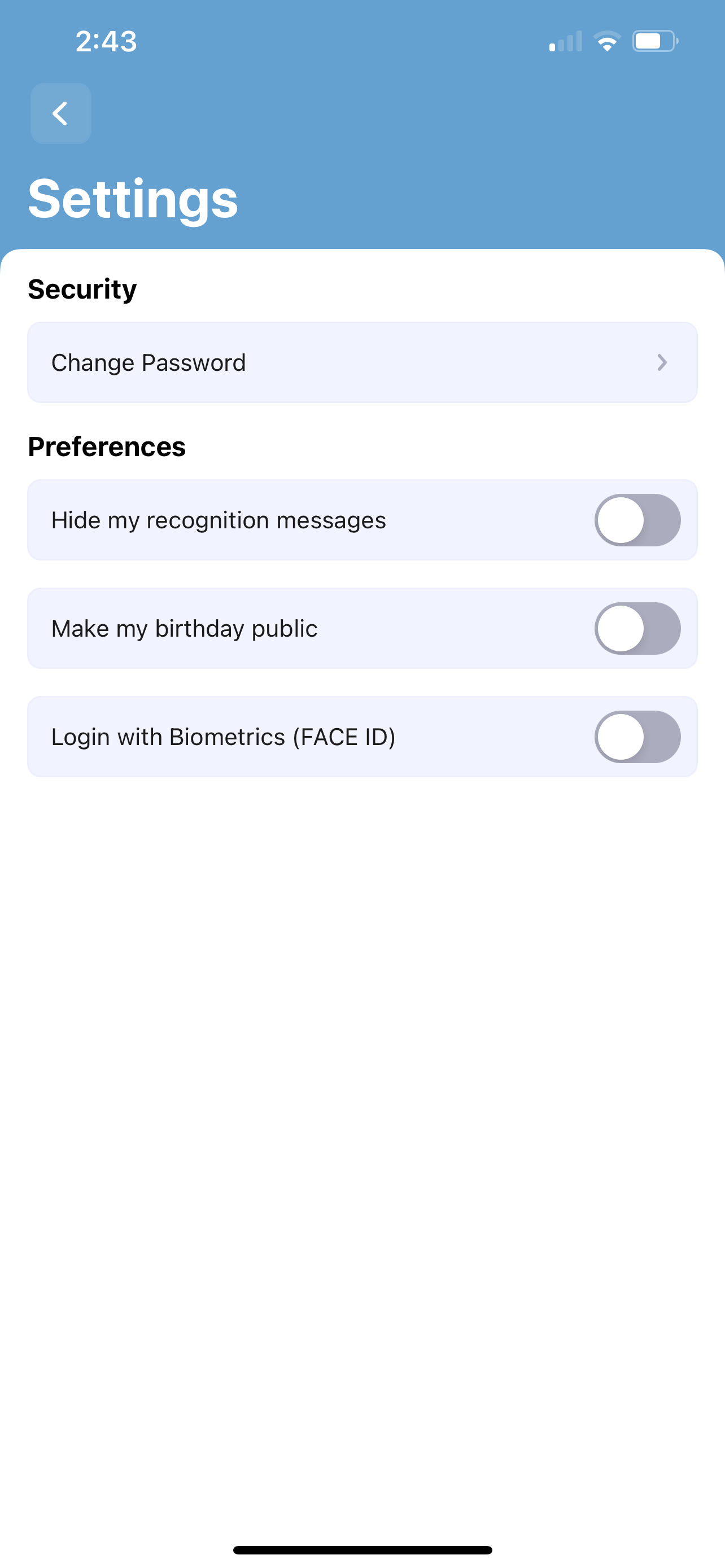
Task: Select the Security section heading
Action: (82, 288)
